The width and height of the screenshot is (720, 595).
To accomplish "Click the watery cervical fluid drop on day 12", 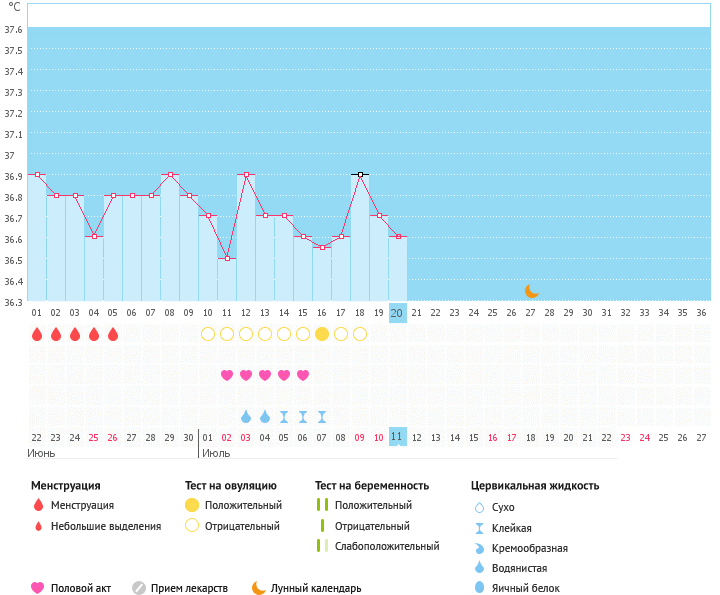I will click(x=246, y=416).
